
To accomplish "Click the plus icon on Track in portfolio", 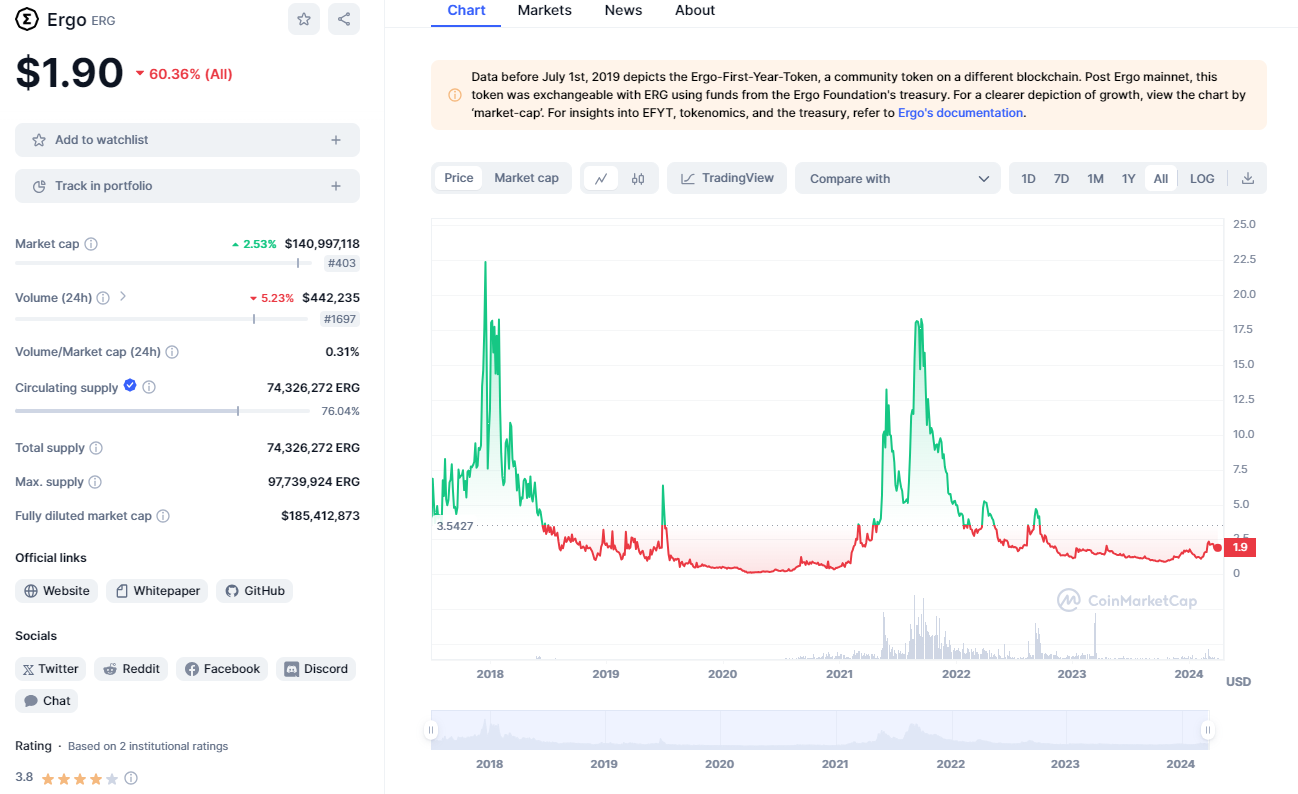I will pyautogui.click(x=336, y=186).
